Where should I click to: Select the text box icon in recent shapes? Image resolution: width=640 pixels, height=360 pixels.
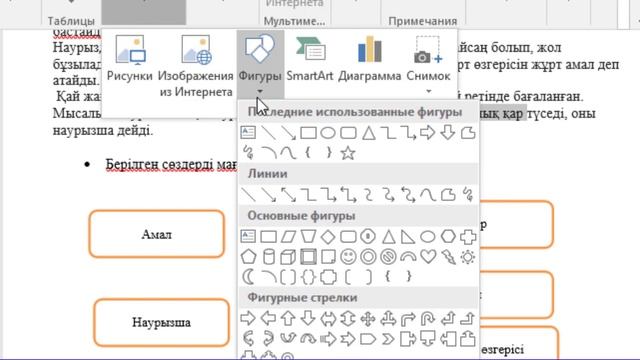point(248,133)
